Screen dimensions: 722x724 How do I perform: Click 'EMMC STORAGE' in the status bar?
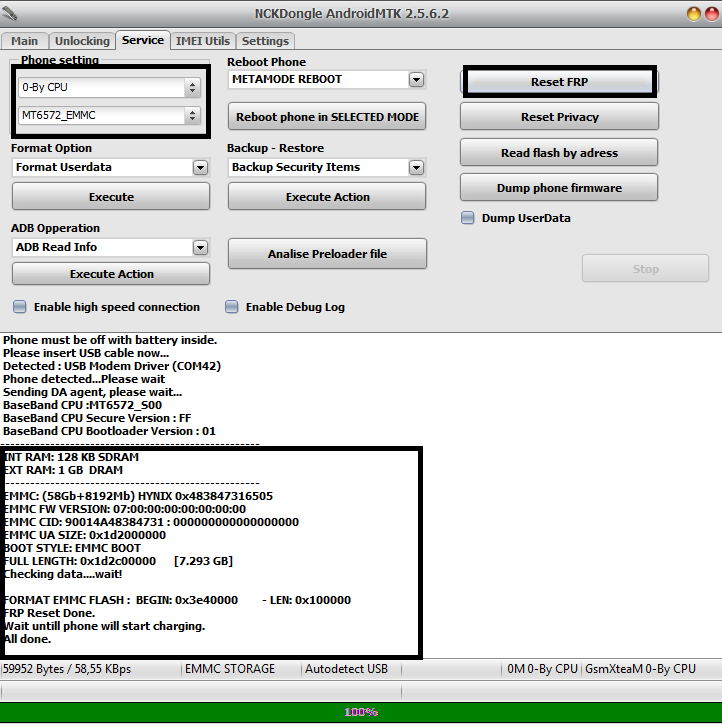pos(230,669)
